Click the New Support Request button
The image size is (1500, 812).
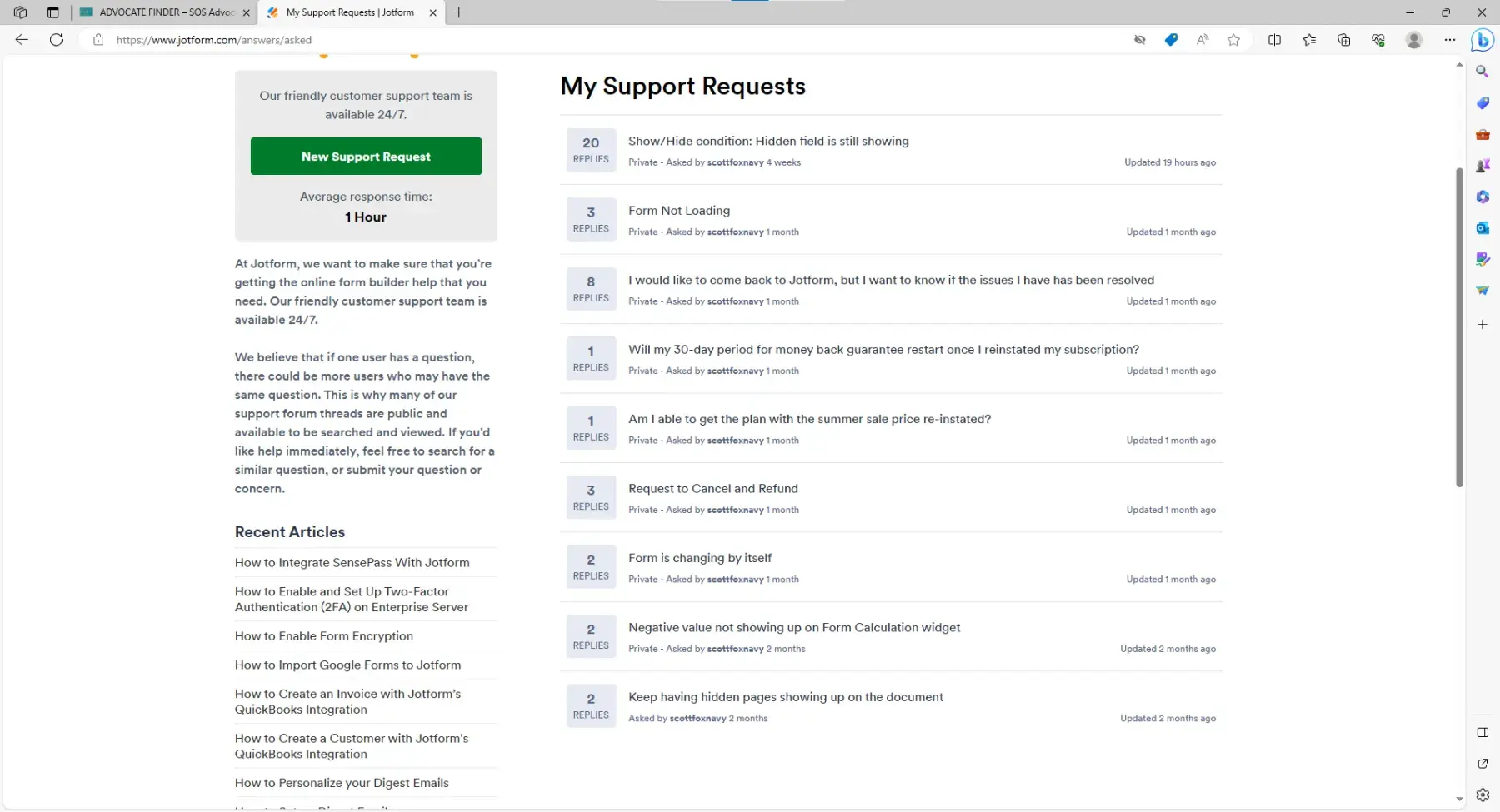point(366,157)
